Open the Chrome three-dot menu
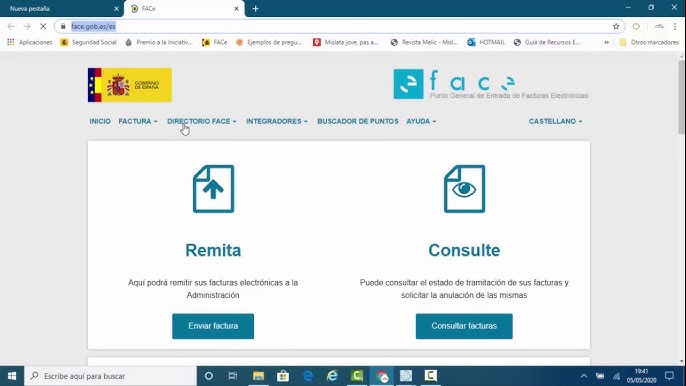The width and height of the screenshot is (686, 386). click(675, 26)
